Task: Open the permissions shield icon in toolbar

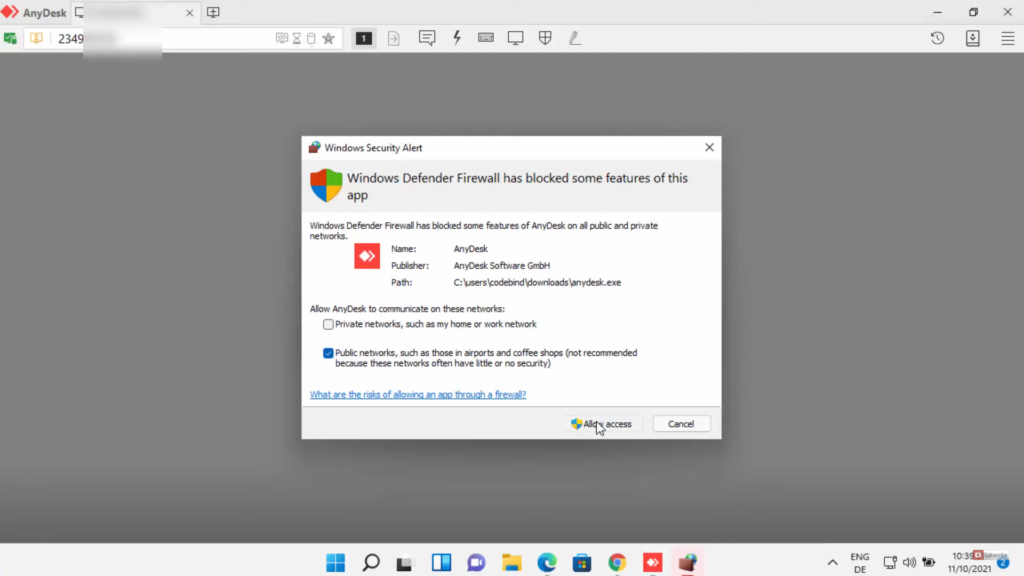Action: [545, 38]
